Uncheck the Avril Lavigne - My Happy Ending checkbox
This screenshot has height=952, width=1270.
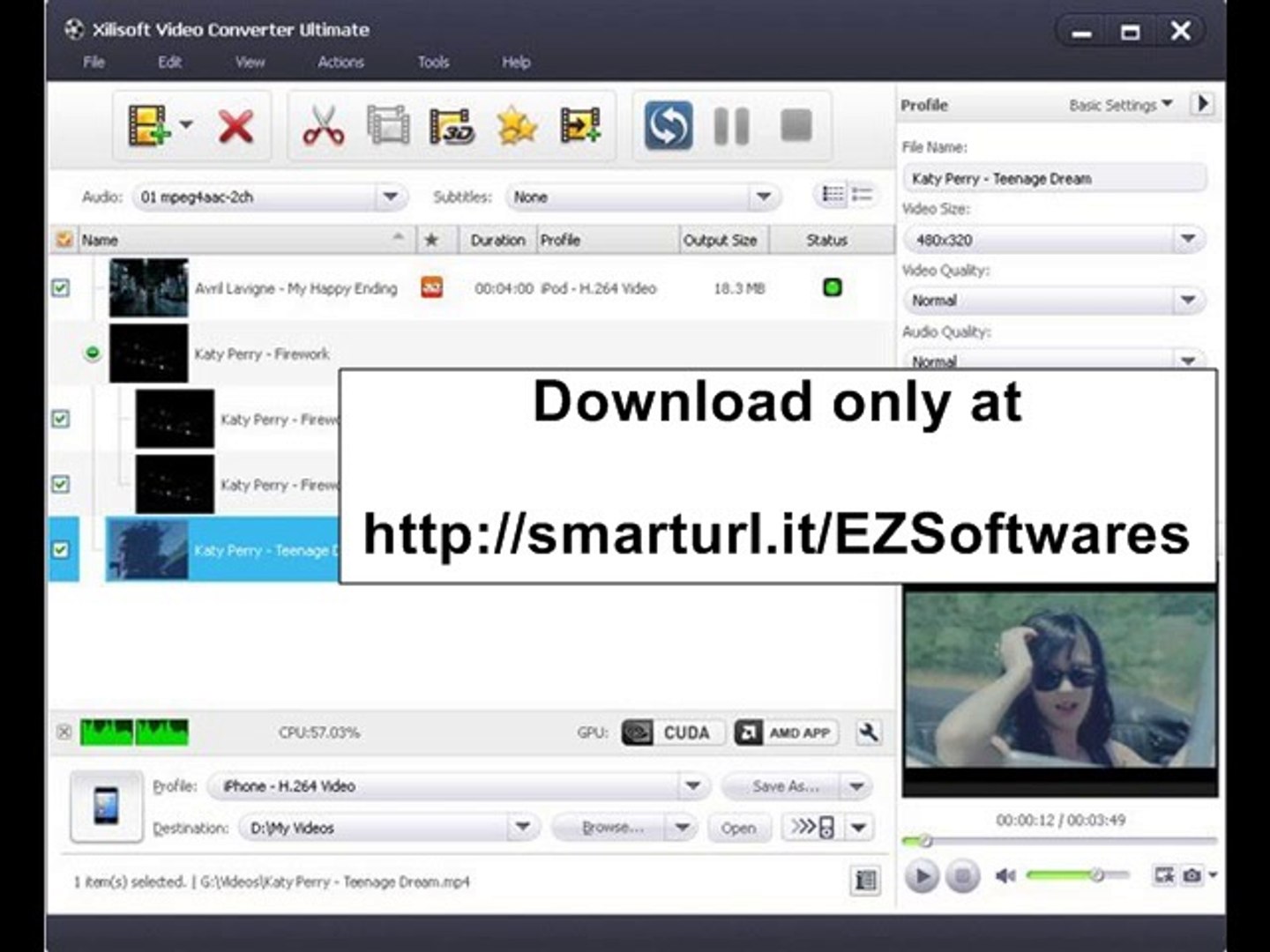pos(61,288)
